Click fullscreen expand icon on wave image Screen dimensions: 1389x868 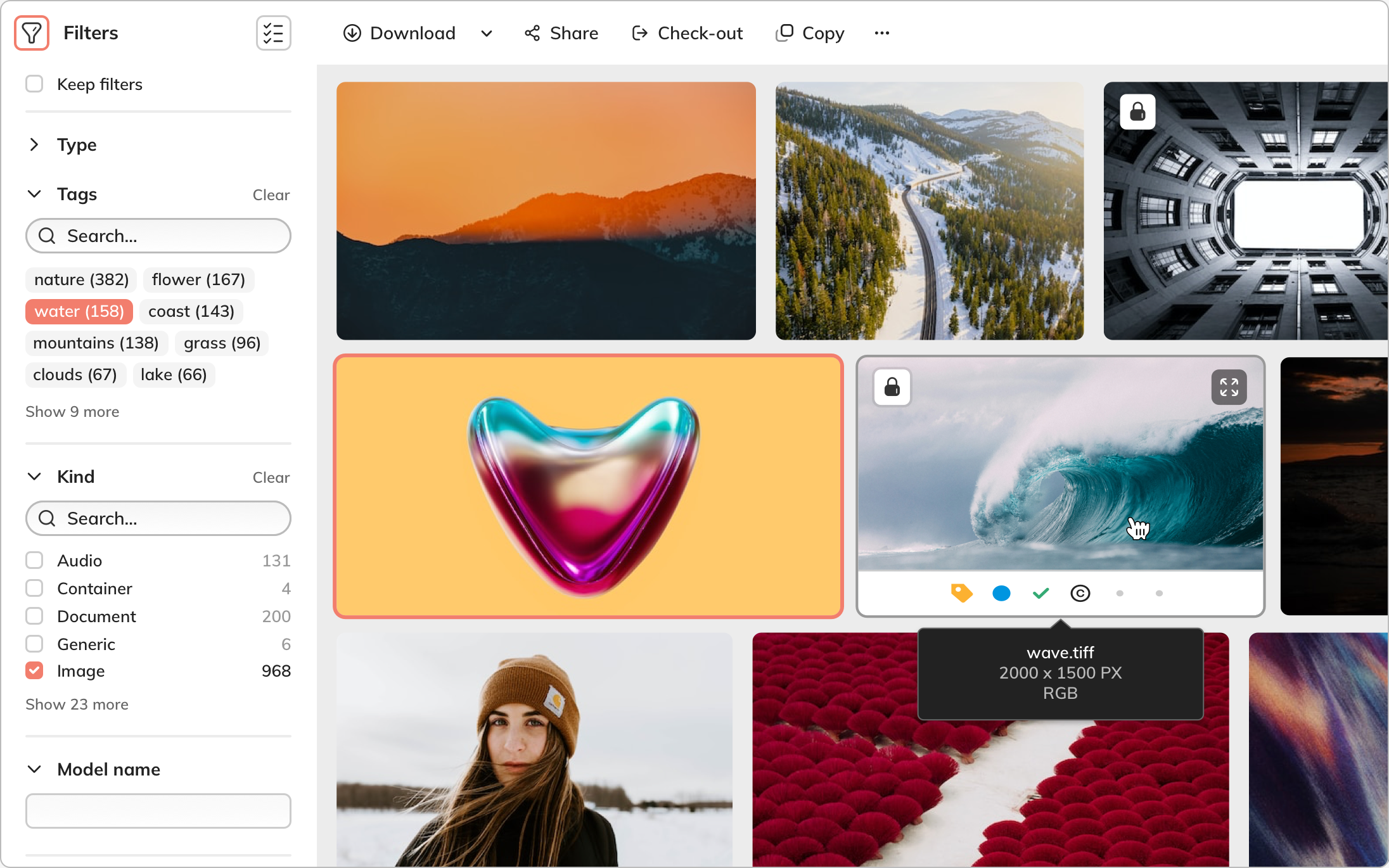point(1228,387)
